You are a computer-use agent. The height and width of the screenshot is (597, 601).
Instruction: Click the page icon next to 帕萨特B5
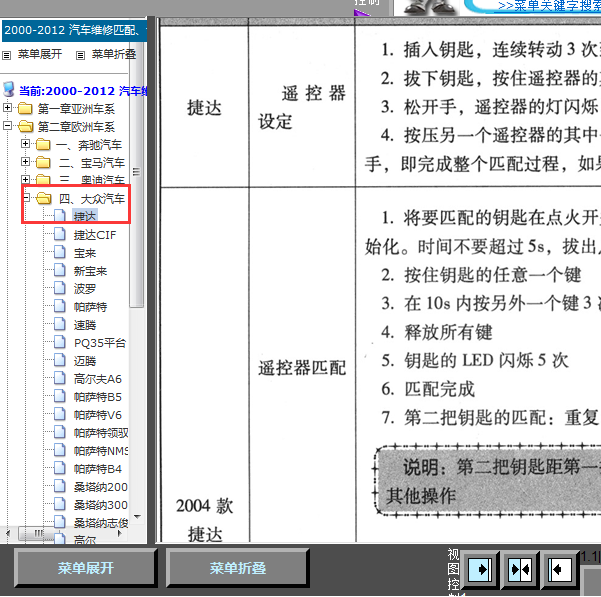60,396
